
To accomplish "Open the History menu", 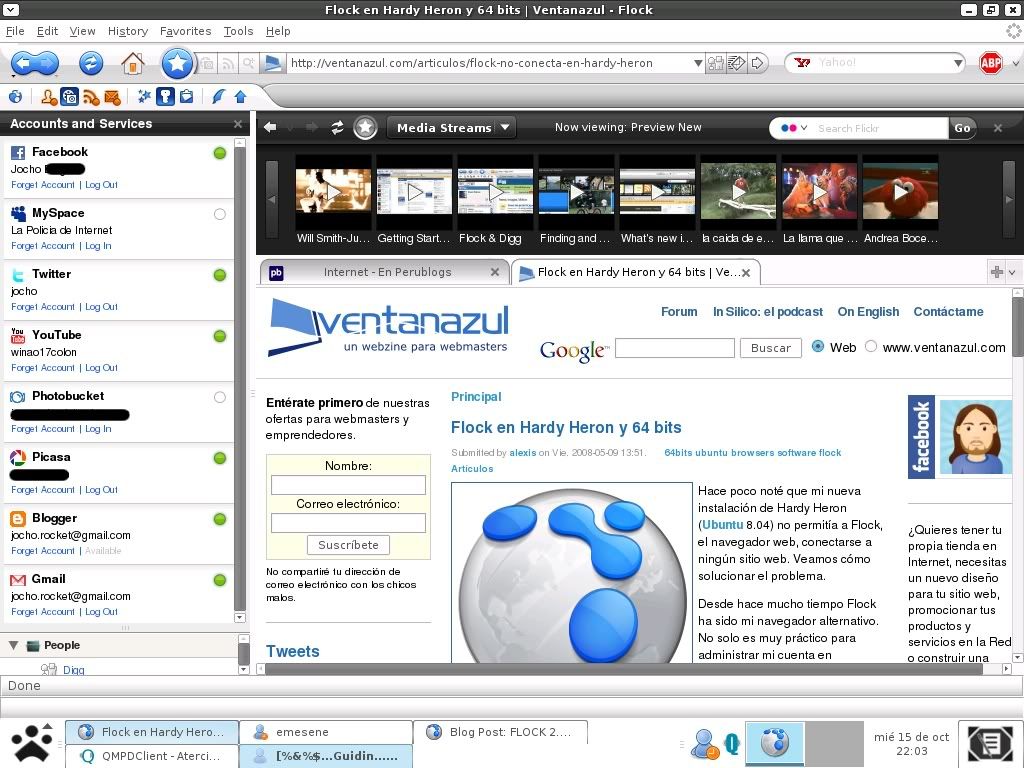I will [128, 31].
